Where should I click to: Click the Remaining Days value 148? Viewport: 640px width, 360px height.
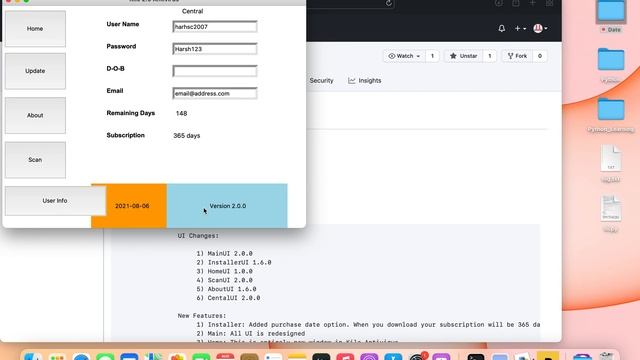click(x=182, y=113)
